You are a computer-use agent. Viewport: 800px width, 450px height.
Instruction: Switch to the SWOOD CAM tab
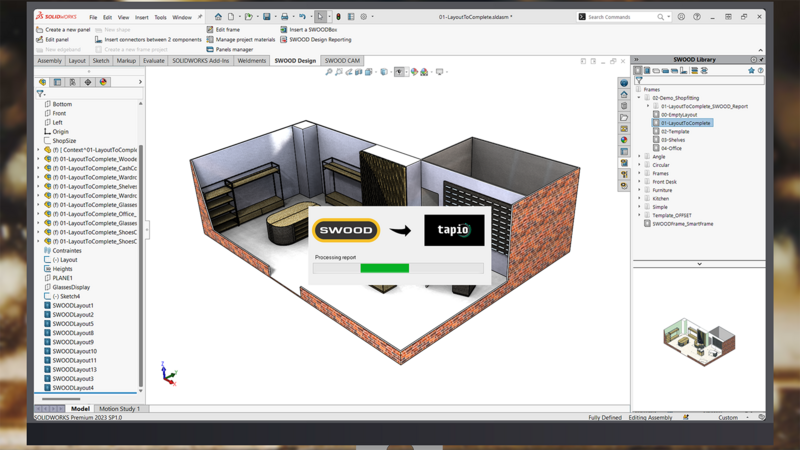342,61
